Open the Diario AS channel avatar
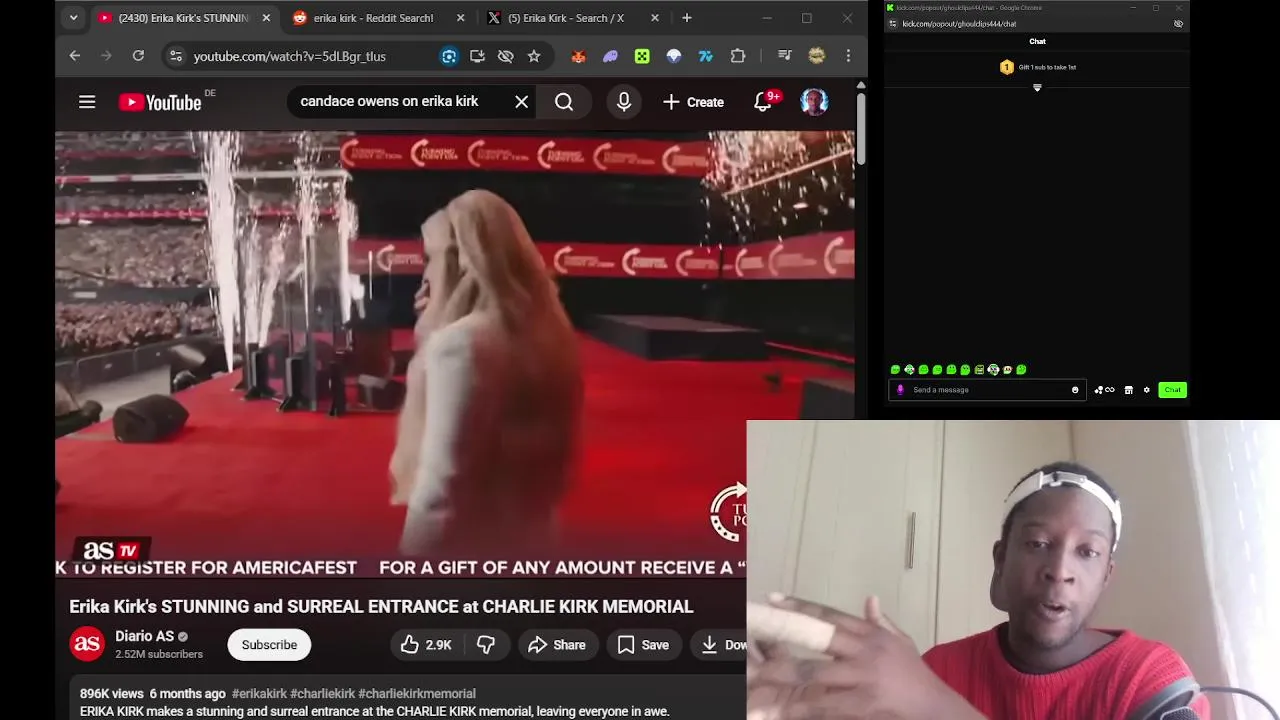This screenshot has width=1280, height=720. (x=87, y=644)
